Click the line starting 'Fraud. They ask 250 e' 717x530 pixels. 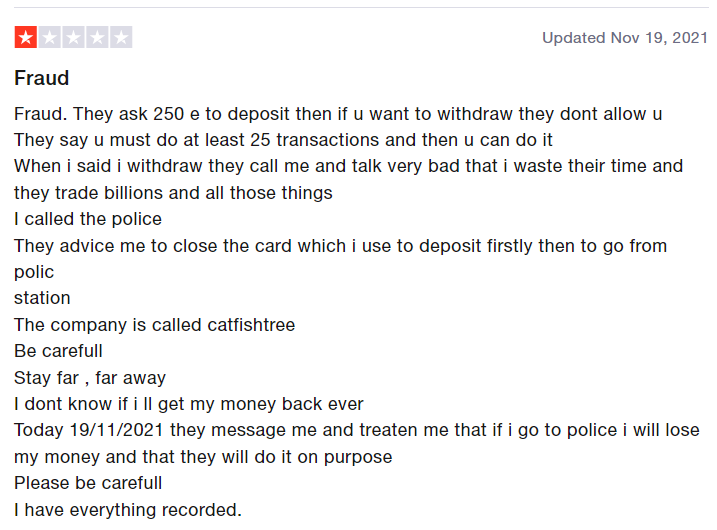pyautogui.click(x=338, y=114)
